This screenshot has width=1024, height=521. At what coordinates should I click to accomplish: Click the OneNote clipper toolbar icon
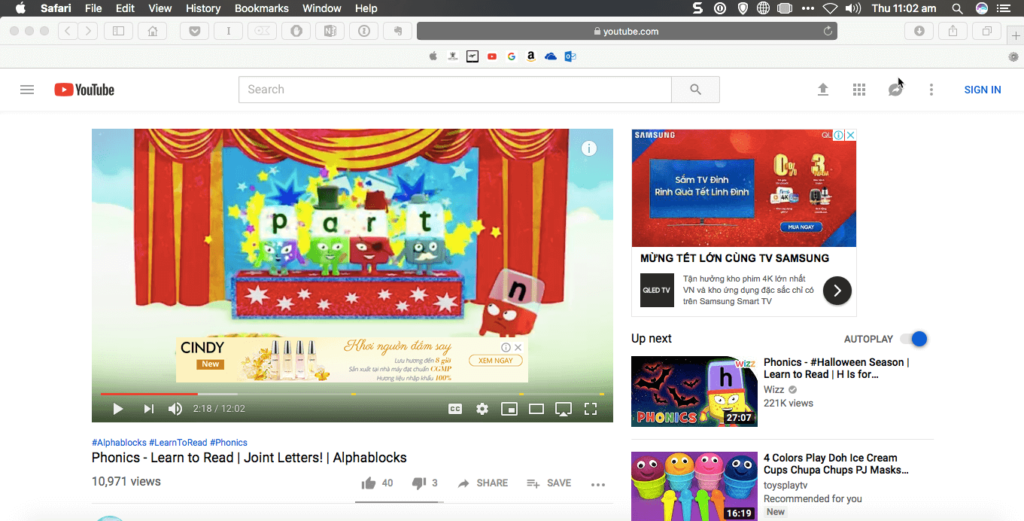coord(330,31)
